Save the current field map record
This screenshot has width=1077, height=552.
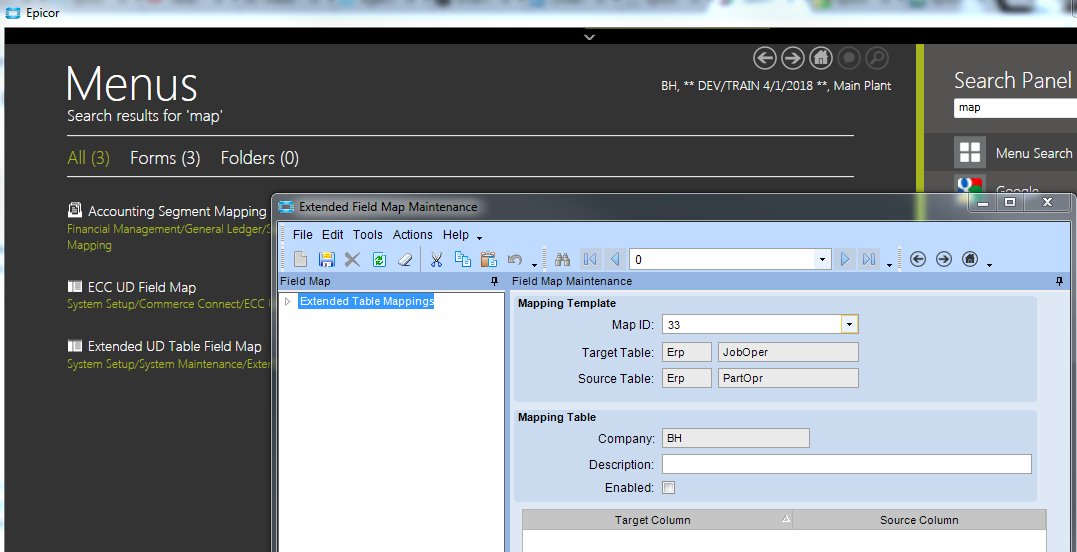point(326,259)
